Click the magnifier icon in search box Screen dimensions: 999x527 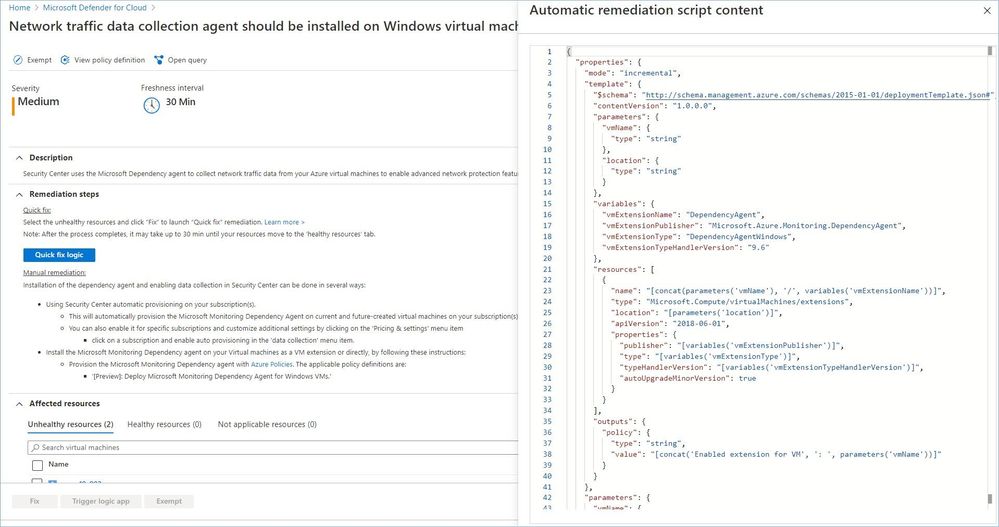coord(36,447)
